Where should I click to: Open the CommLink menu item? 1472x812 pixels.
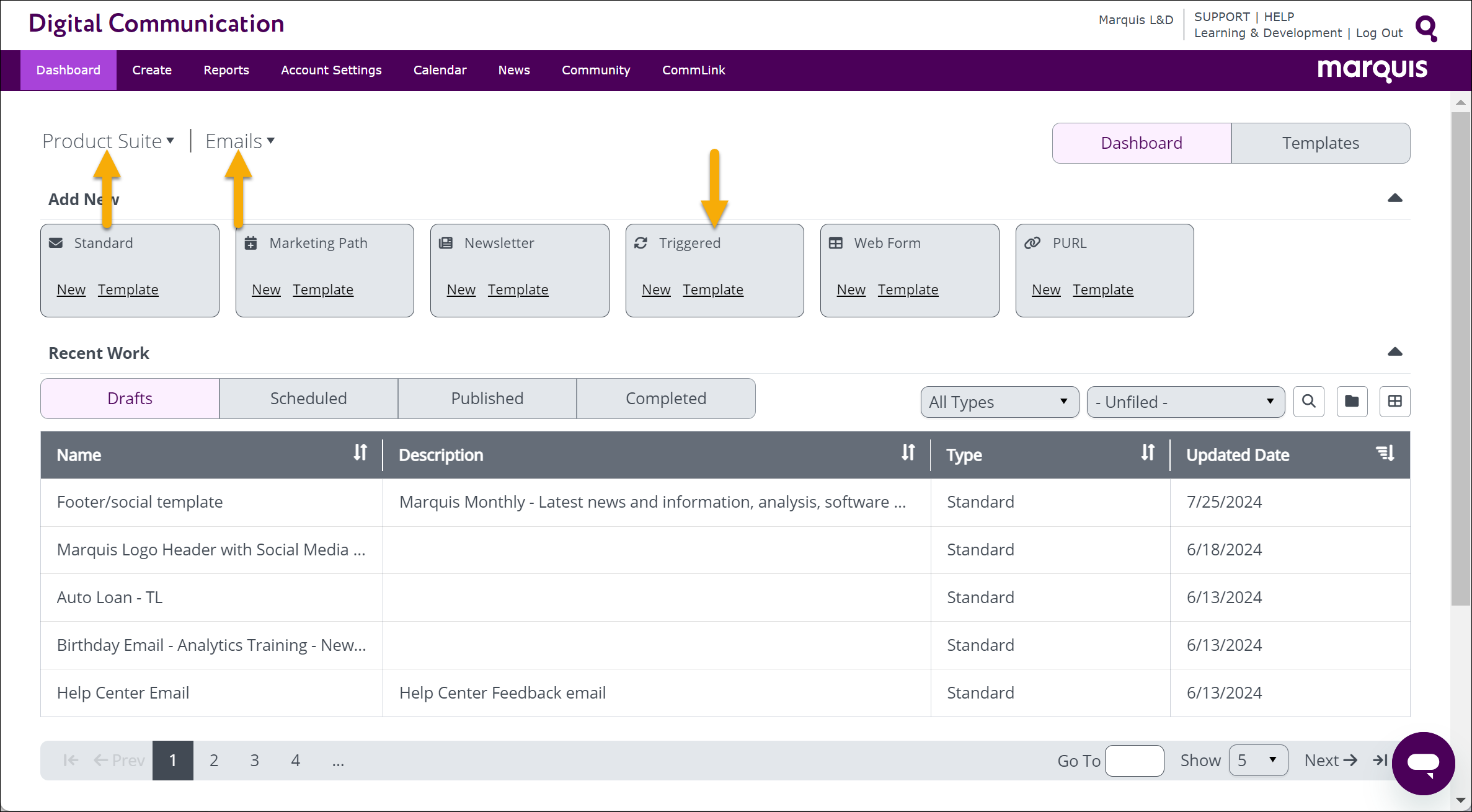pos(693,70)
